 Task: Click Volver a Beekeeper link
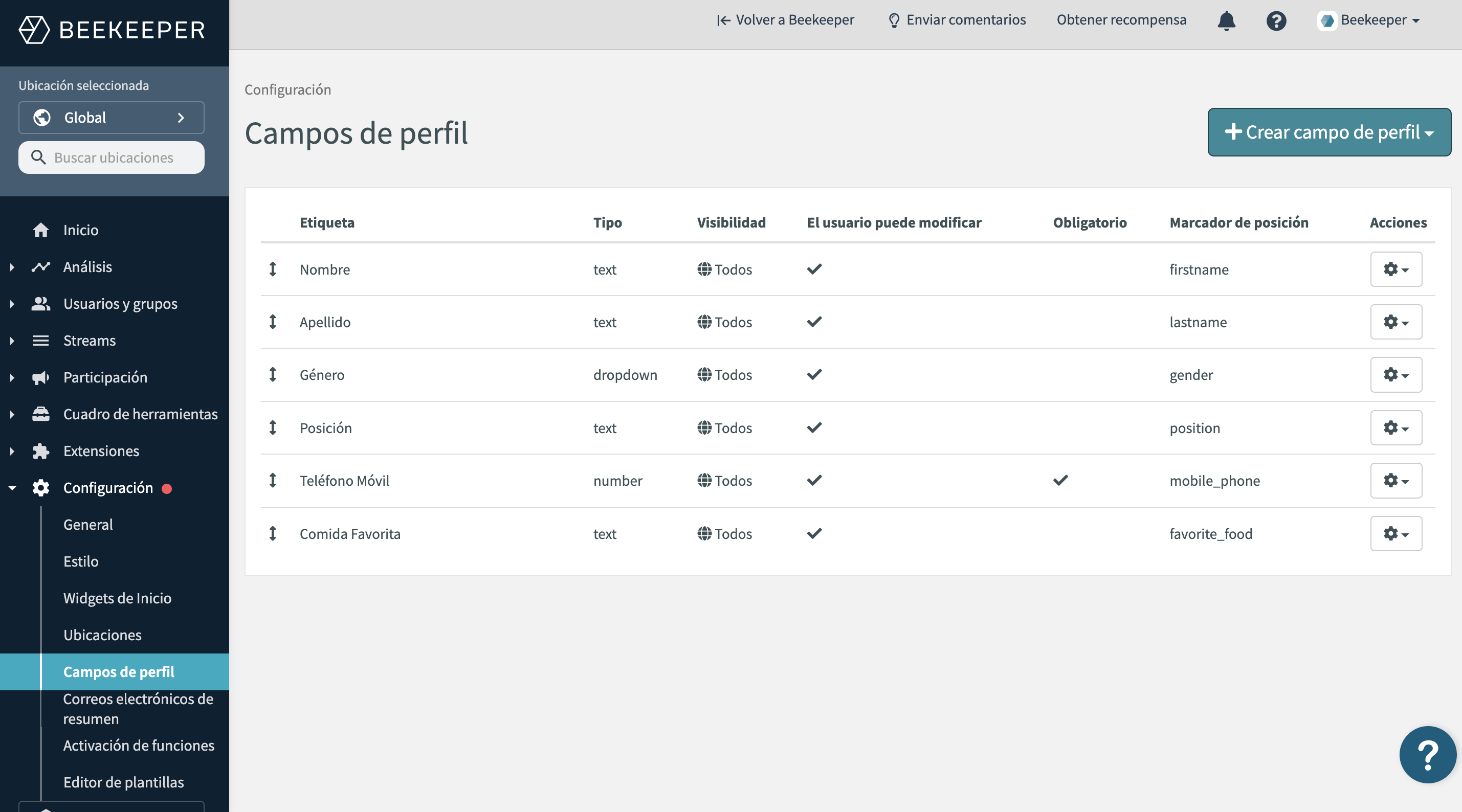point(786,20)
